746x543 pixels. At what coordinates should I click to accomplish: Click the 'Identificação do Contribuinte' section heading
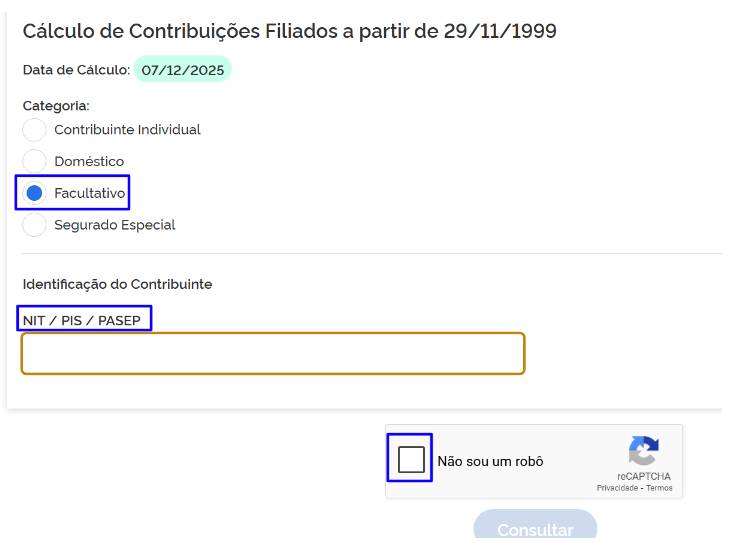click(x=117, y=284)
